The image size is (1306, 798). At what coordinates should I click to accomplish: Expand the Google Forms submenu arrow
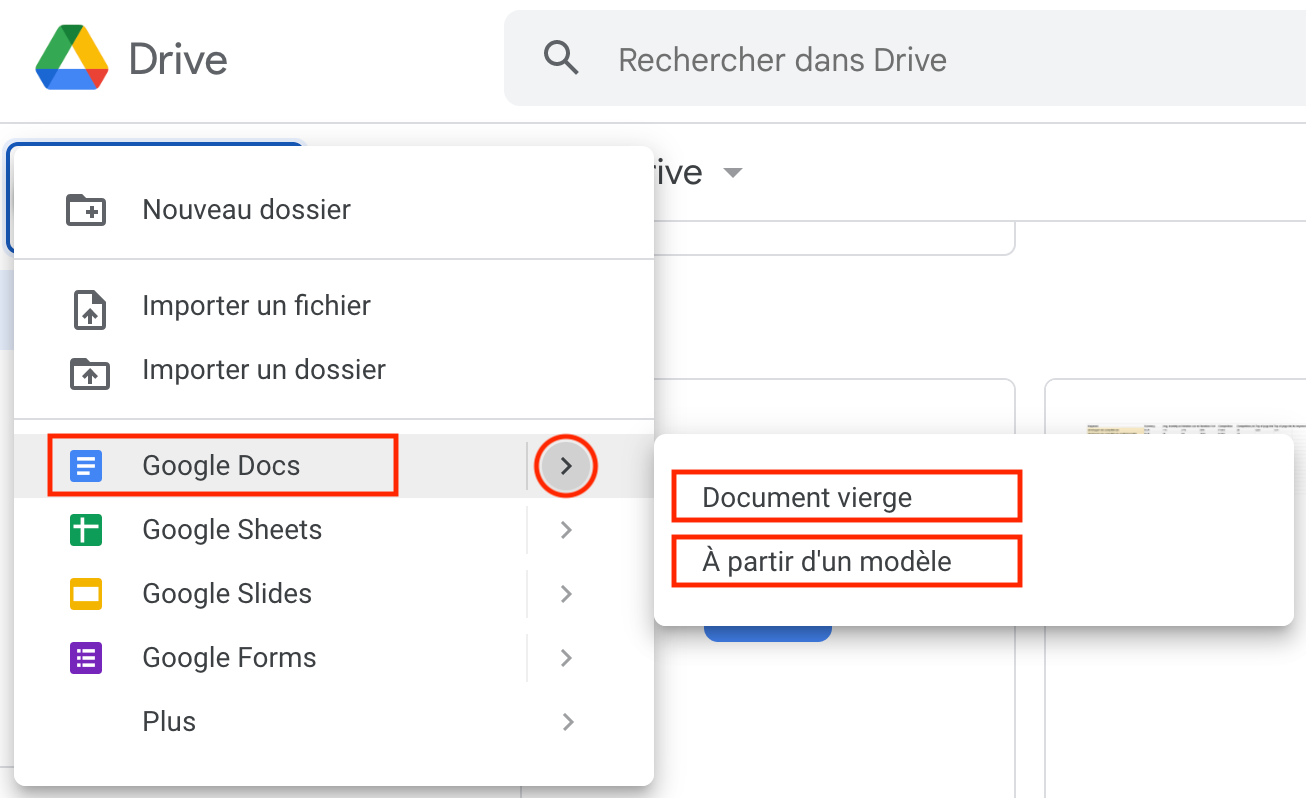(566, 658)
